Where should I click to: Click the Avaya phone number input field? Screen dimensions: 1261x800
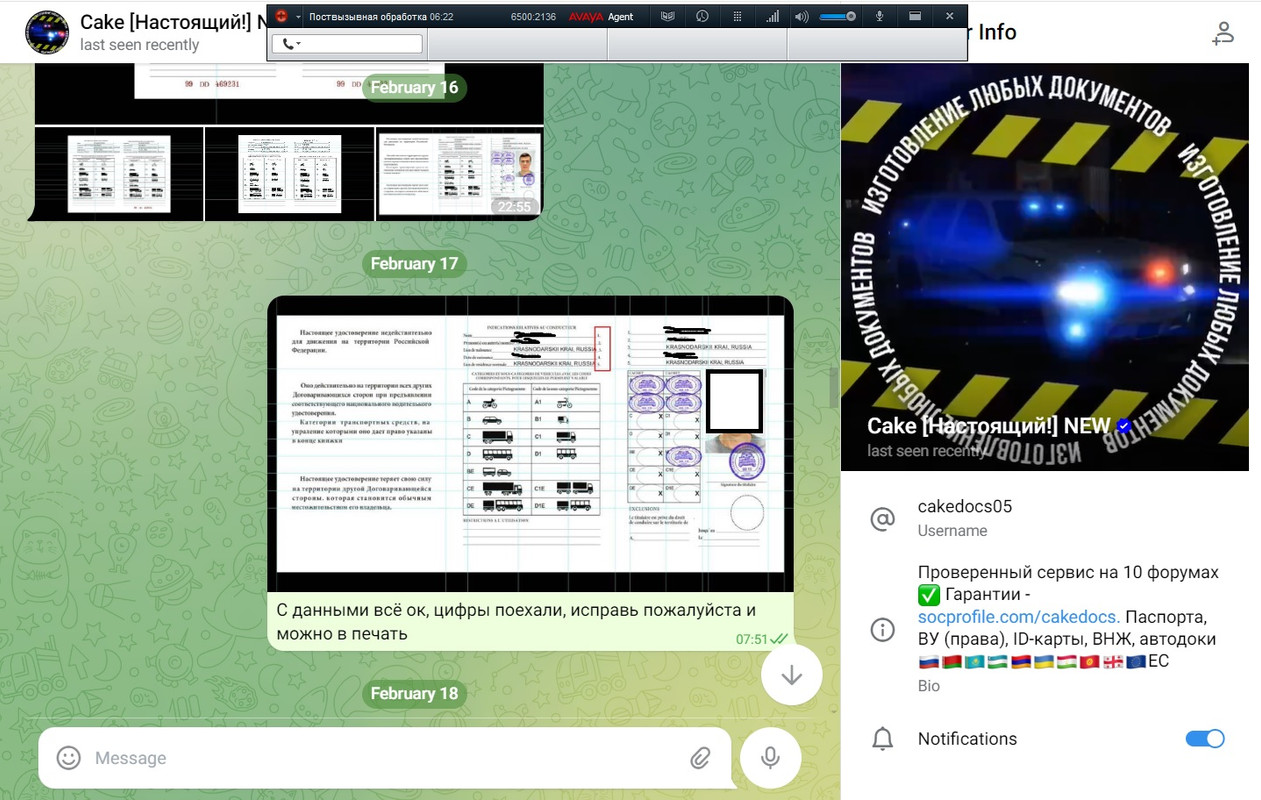(x=347, y=44)
